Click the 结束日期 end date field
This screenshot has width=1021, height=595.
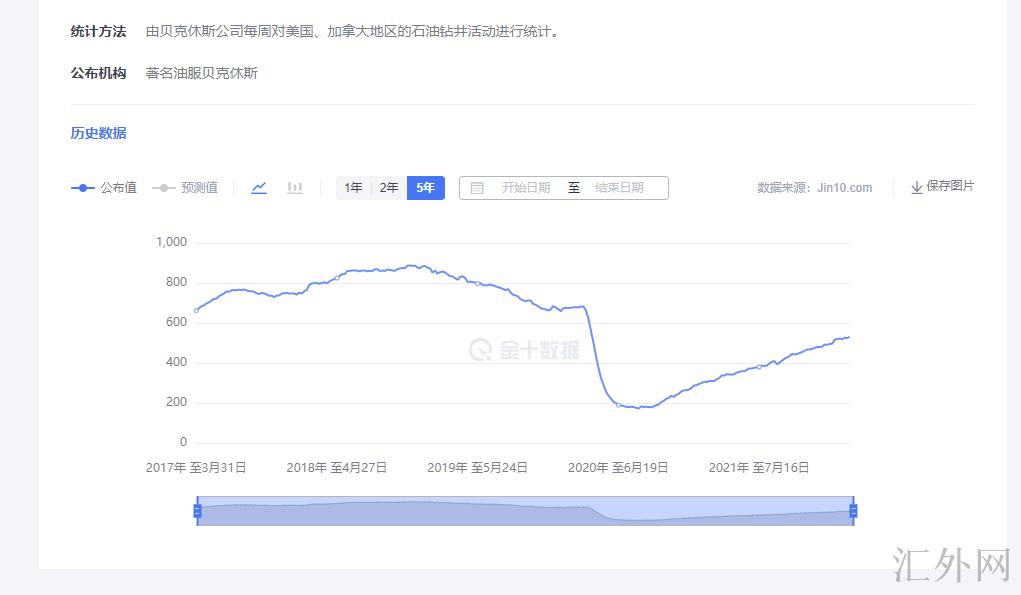click(619, 188)
